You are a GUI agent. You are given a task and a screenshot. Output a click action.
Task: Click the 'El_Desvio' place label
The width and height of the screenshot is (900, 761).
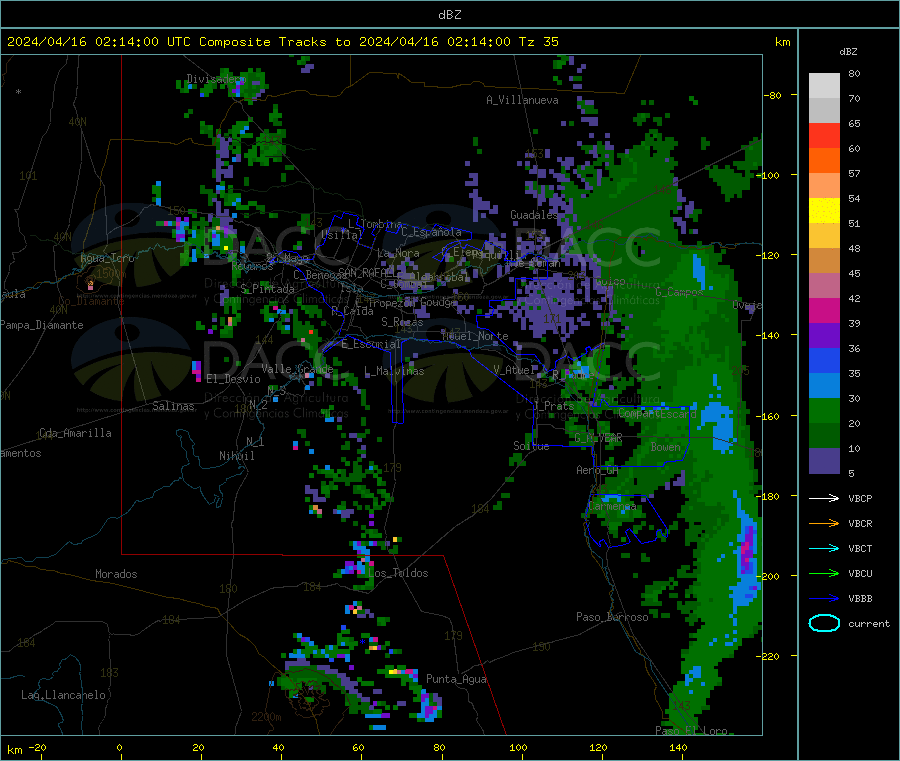tap(233, 379)
